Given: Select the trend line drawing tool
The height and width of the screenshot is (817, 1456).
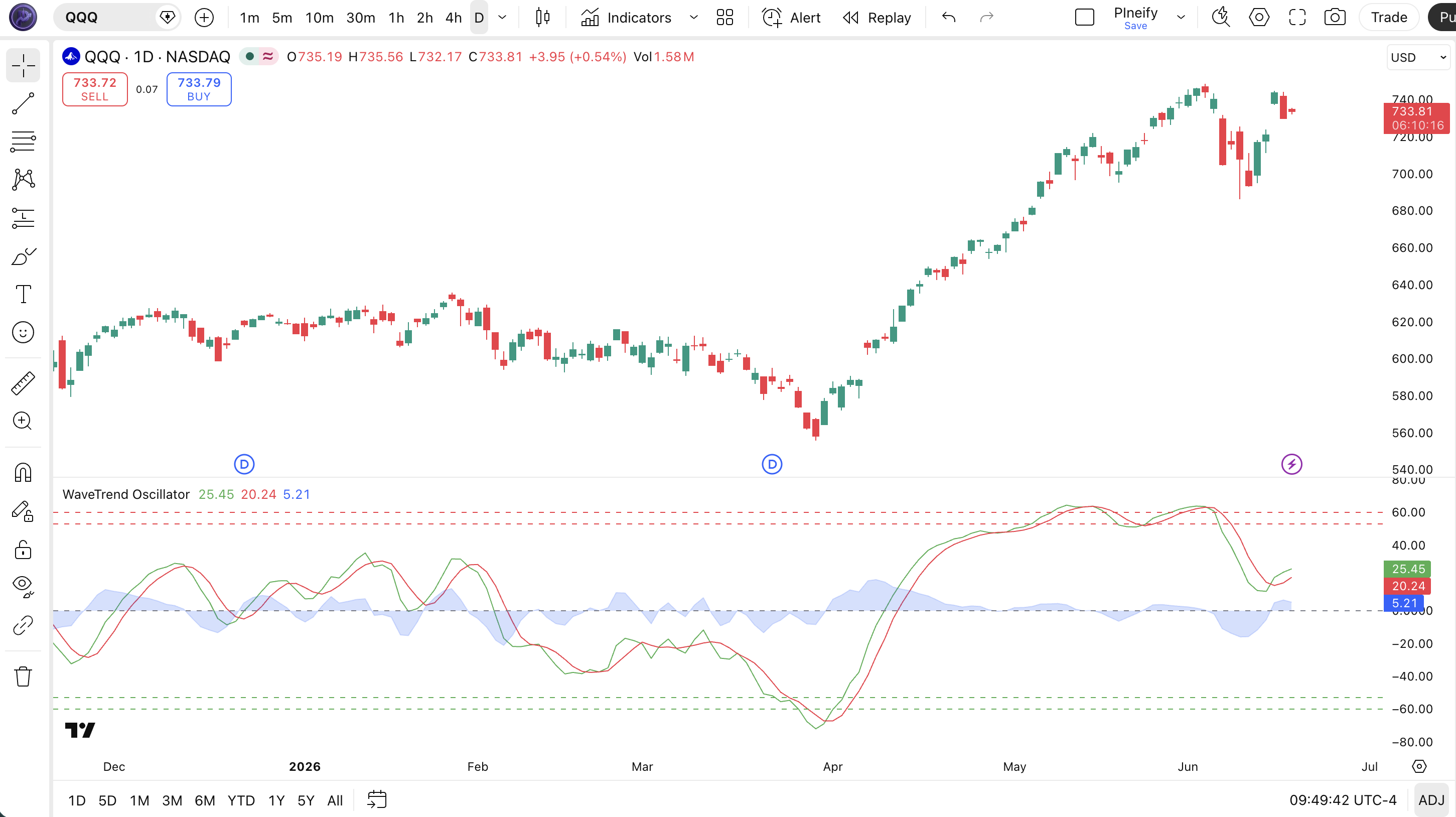Looking at the screenshot, I should tap(23, 104).
